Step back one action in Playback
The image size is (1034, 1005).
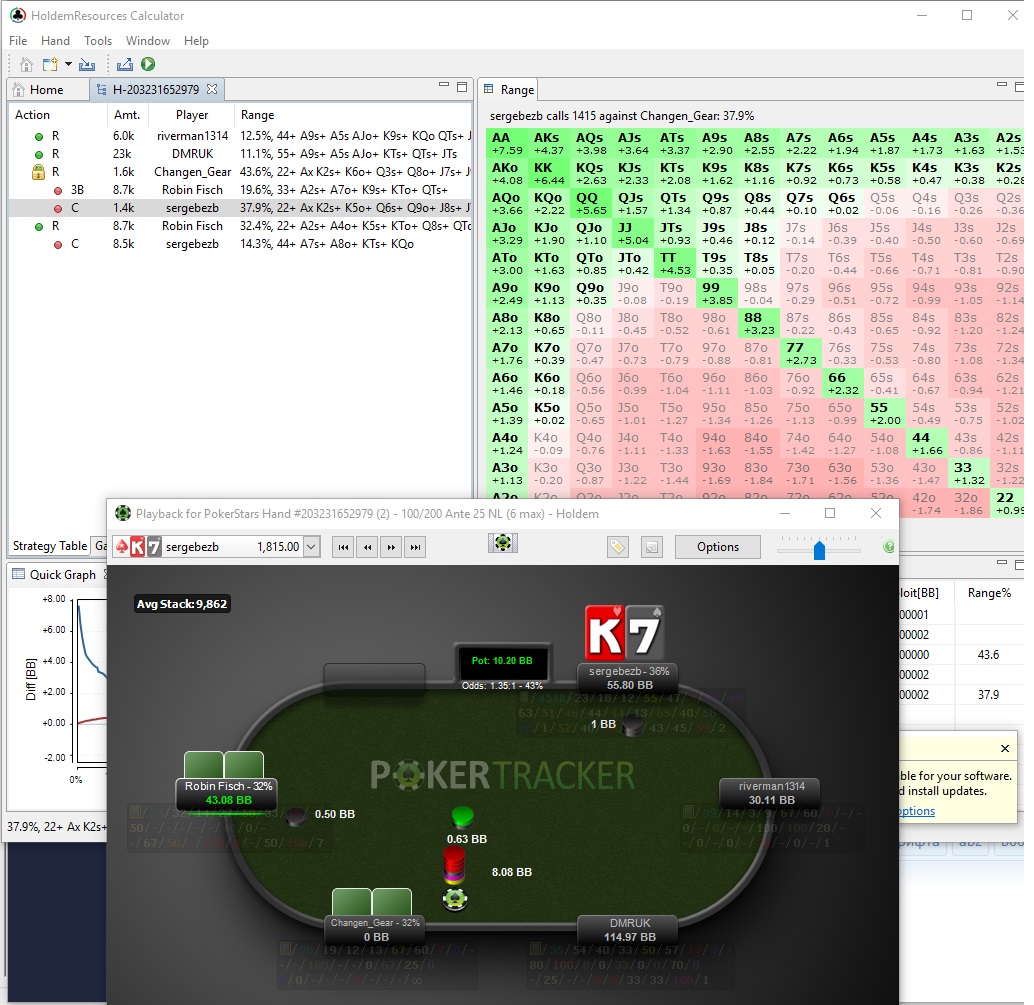[x=367, y=547]
